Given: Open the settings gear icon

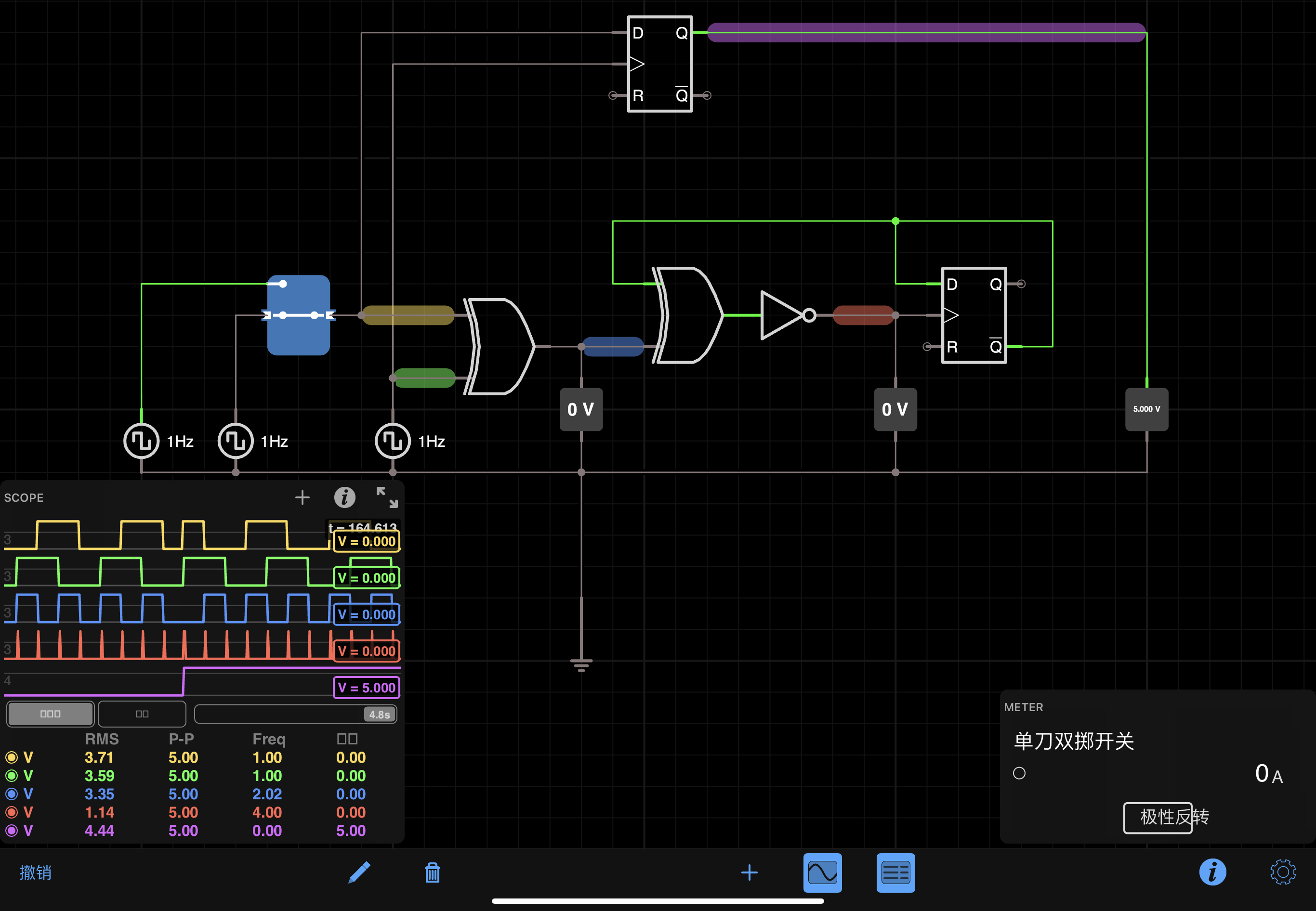Looking at the screenshot, I should [1282, 872].
